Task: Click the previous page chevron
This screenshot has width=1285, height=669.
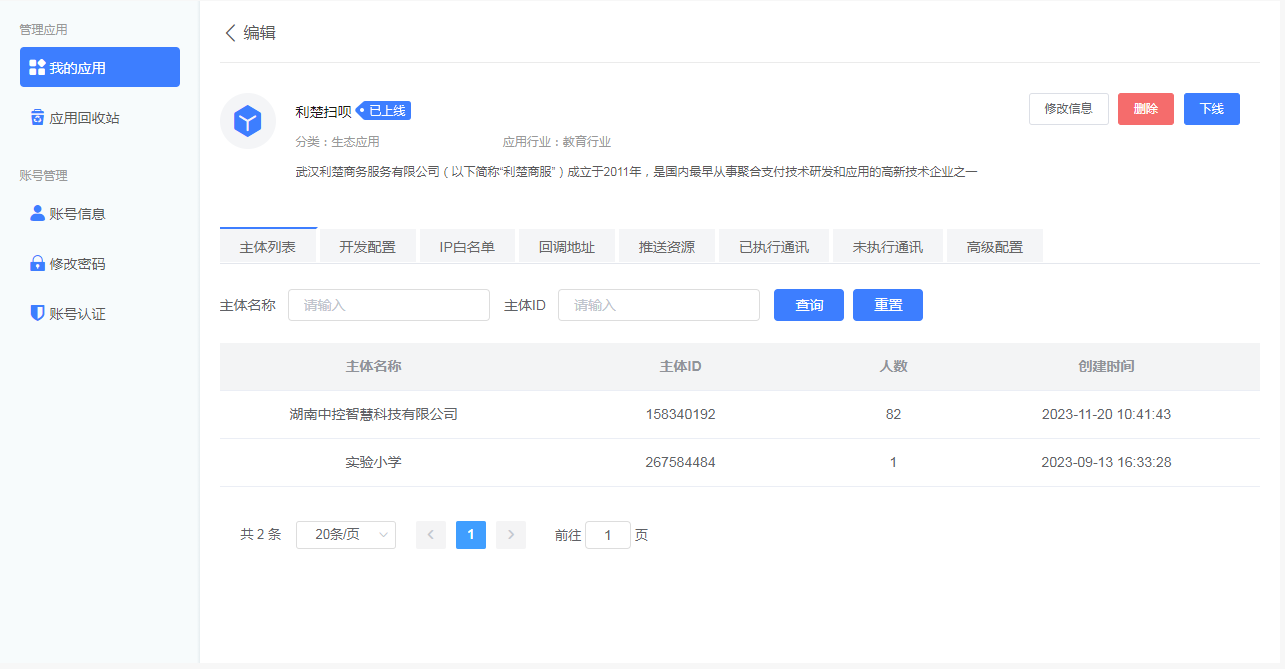Action: click(x=430, y=535)
